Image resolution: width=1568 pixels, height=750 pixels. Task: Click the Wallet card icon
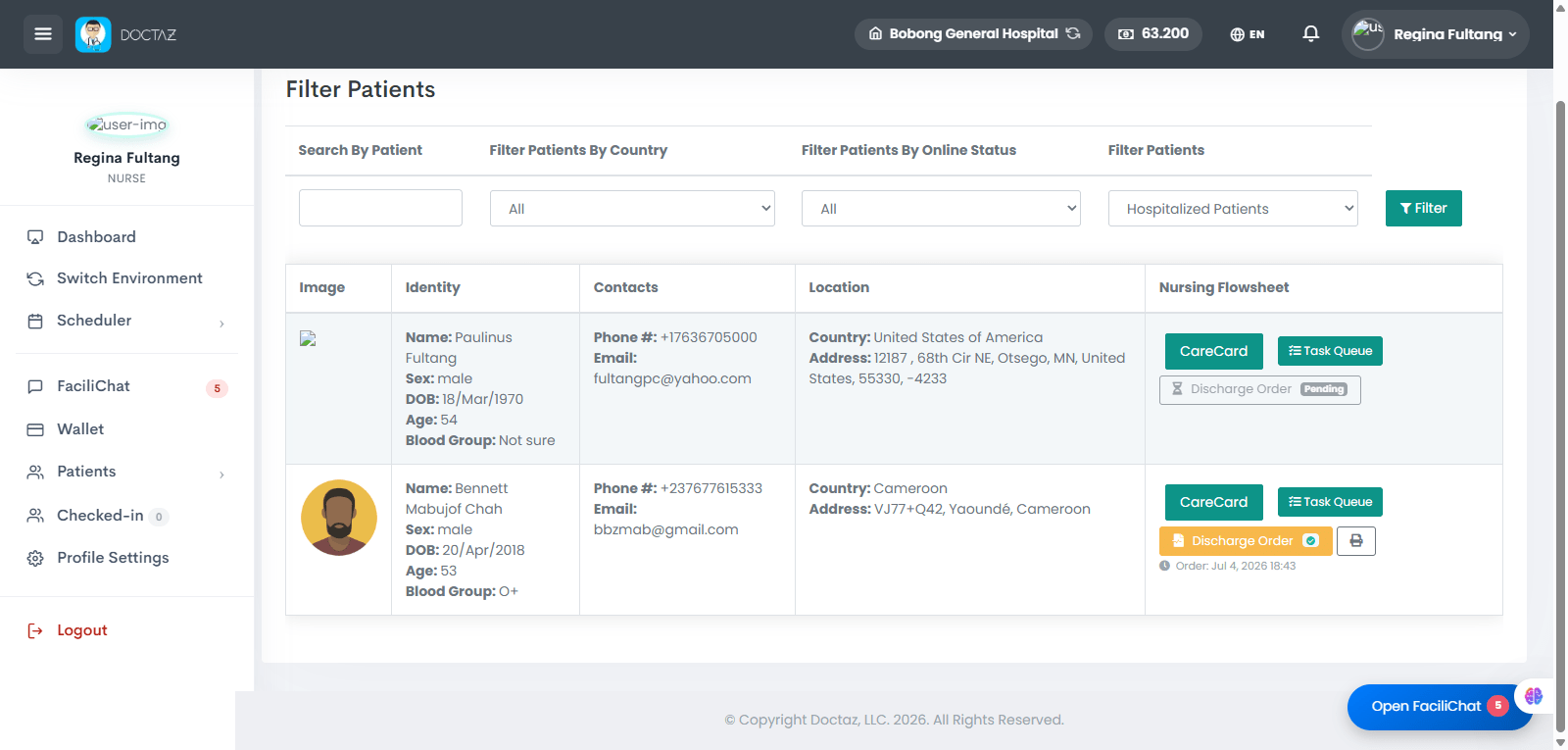tap(35, 429)
